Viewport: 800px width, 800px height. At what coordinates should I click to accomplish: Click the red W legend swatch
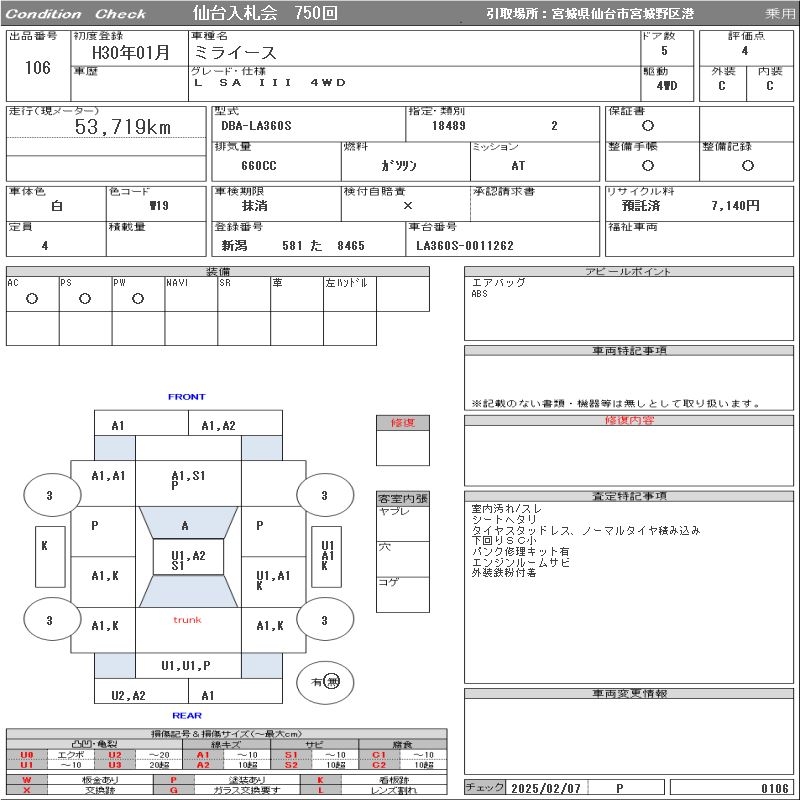(x=27, y=779)
